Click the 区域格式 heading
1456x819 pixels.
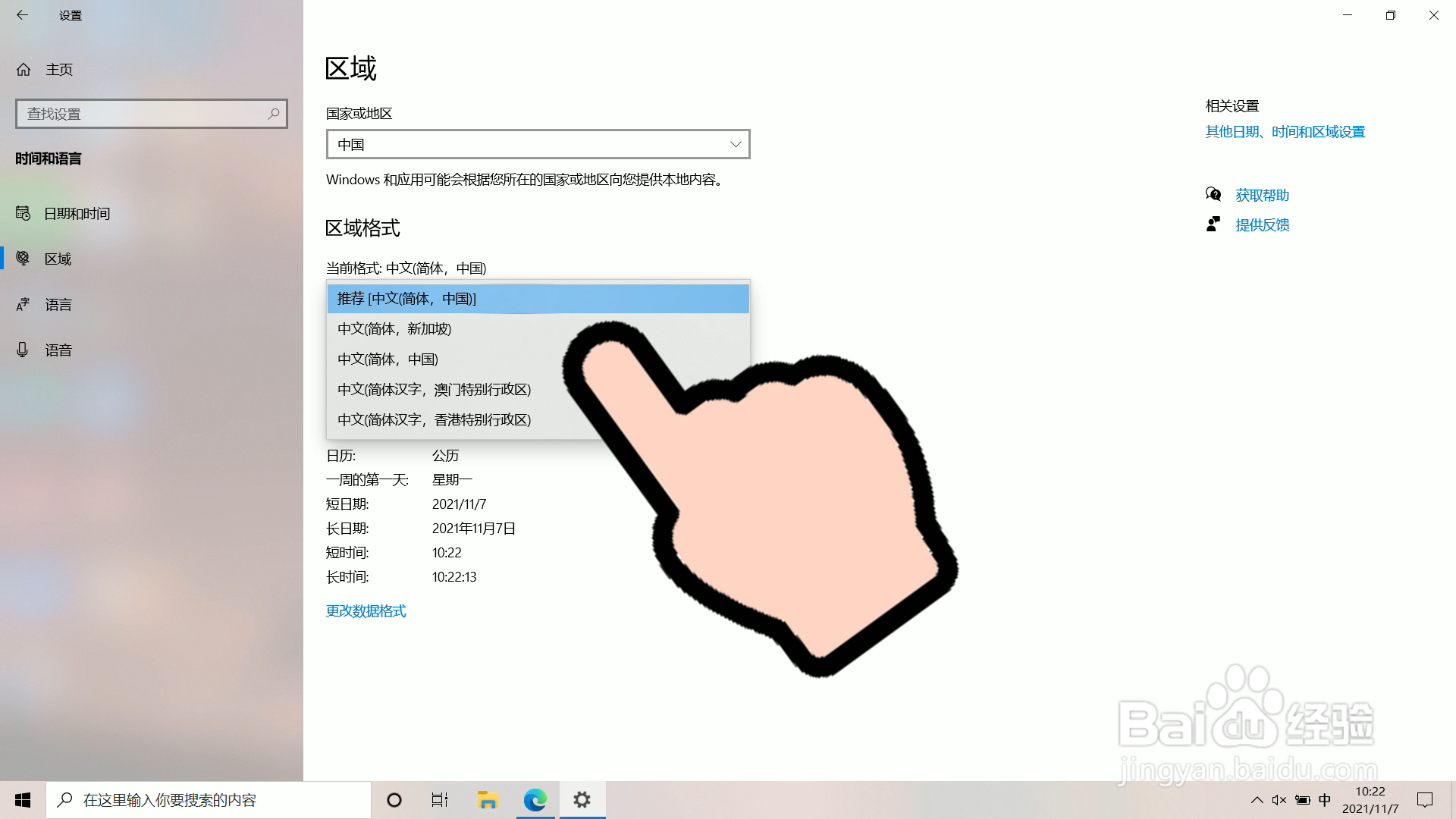pos(362,228)
